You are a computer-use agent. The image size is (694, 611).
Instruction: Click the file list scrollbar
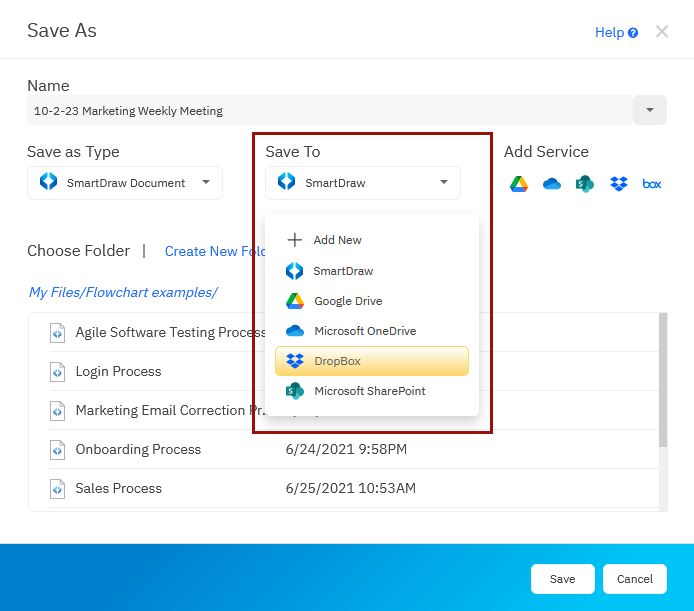[x=663, y=380]
